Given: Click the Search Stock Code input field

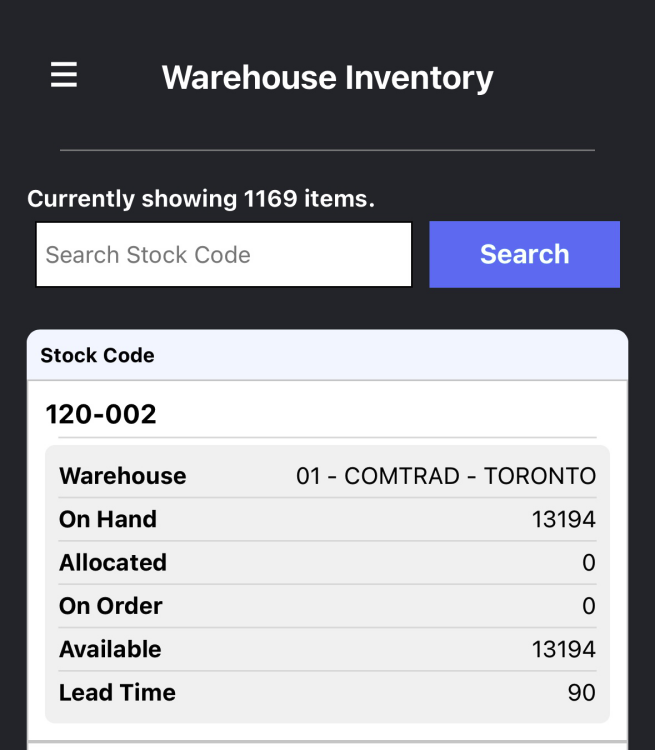Looking at the screenshot, I should (x=224, y=255).
